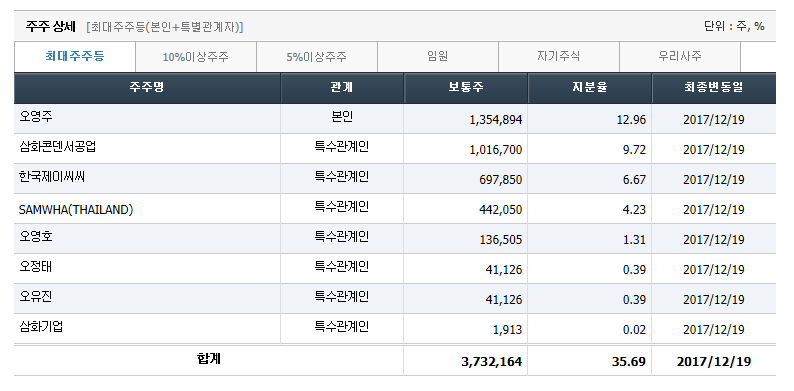Click the 보통주 column header

point(465,88)
